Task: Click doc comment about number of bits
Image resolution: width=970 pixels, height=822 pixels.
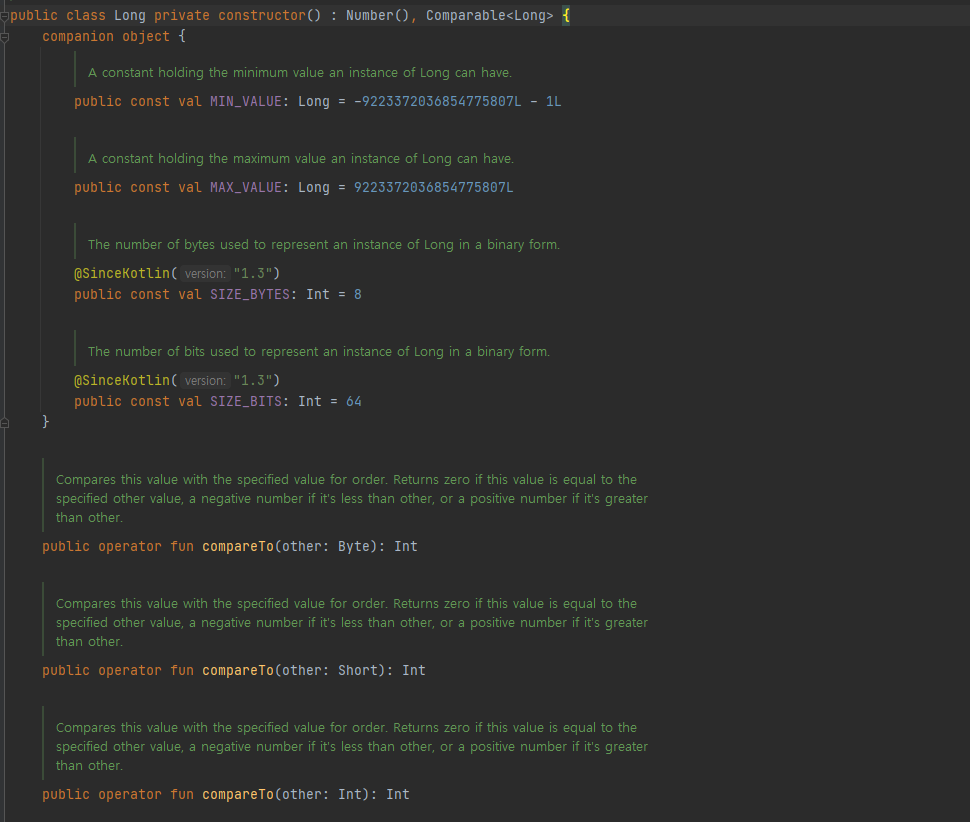Action: (x=319, y=351)
